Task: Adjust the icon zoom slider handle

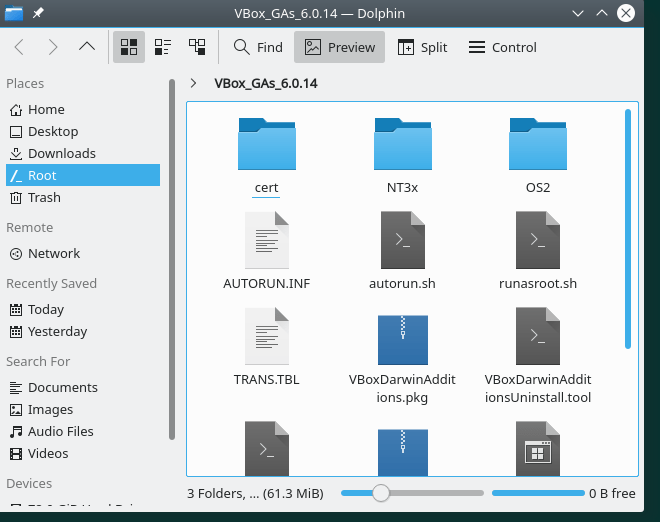Action: pyautogui.click(x=381, y=493)
